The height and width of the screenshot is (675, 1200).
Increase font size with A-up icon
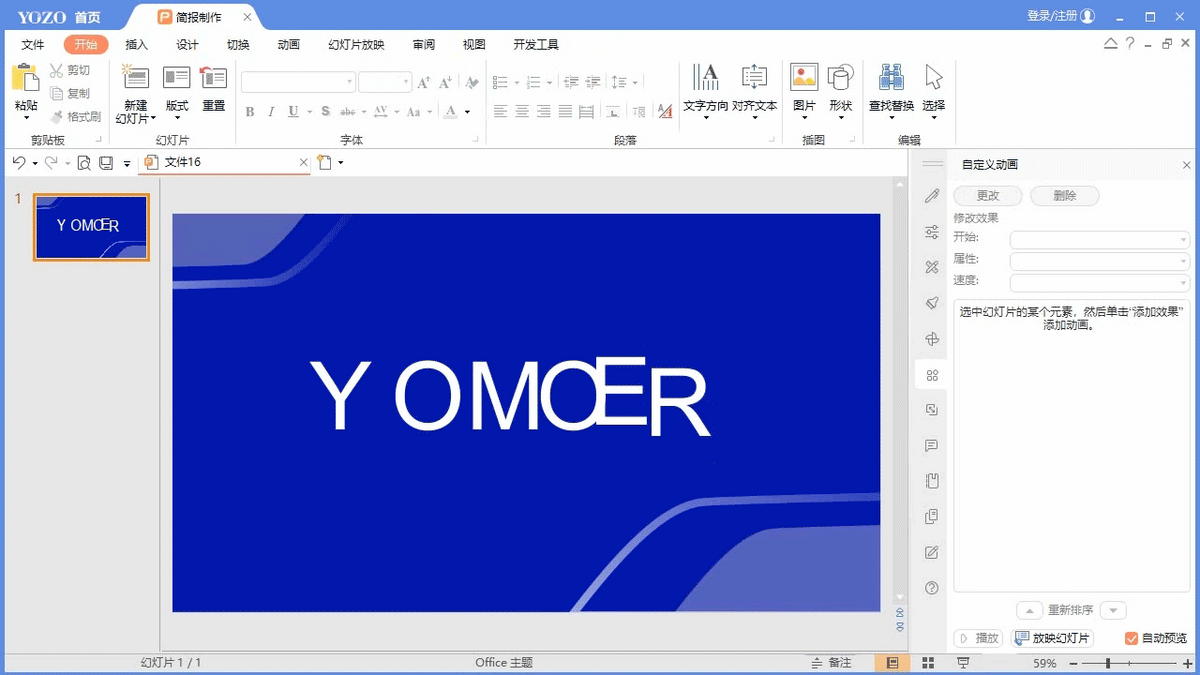424,83
